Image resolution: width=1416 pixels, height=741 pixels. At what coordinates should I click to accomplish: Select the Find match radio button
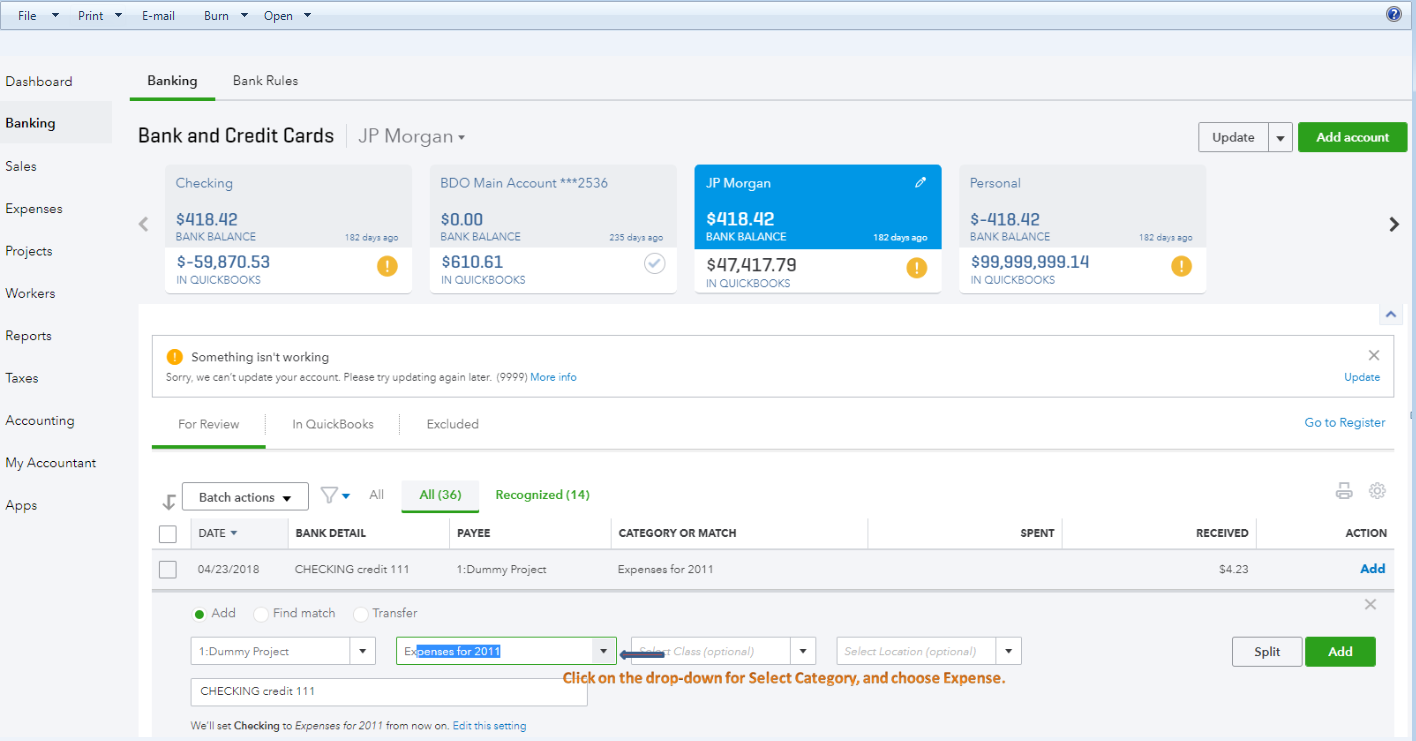[x=261, y=614]
